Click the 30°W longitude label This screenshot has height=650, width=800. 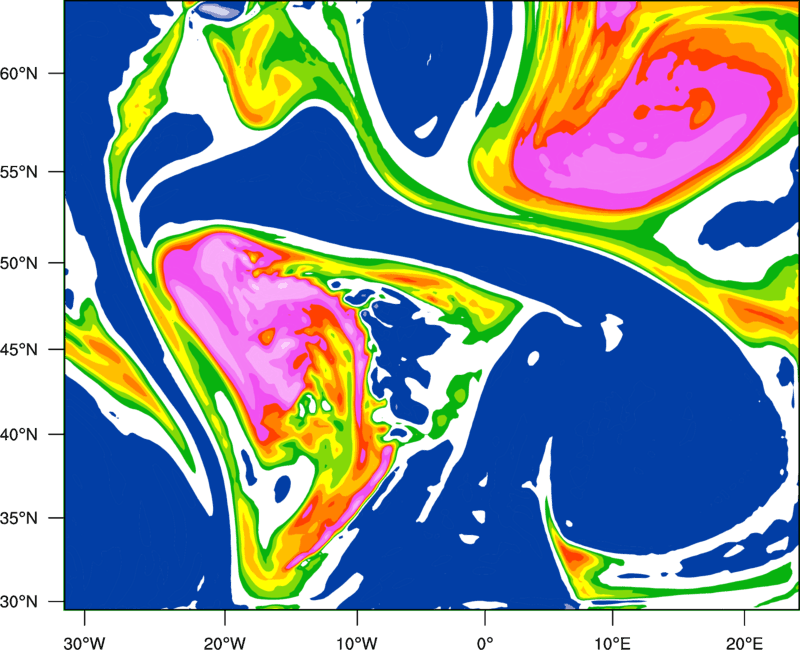(x=84, y=643)
